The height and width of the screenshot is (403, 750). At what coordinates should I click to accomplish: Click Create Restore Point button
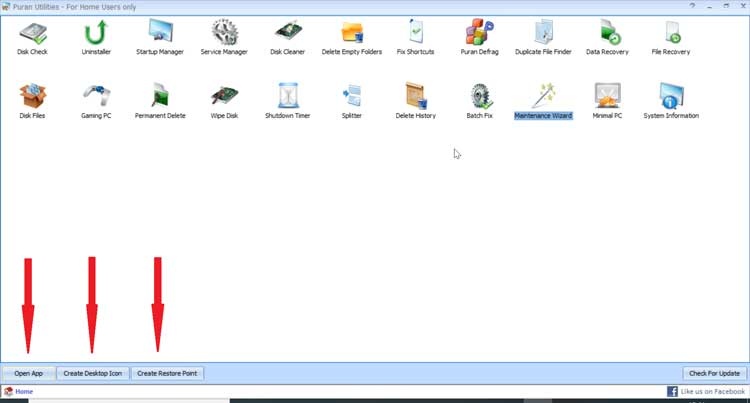click(x=167, y=373)
